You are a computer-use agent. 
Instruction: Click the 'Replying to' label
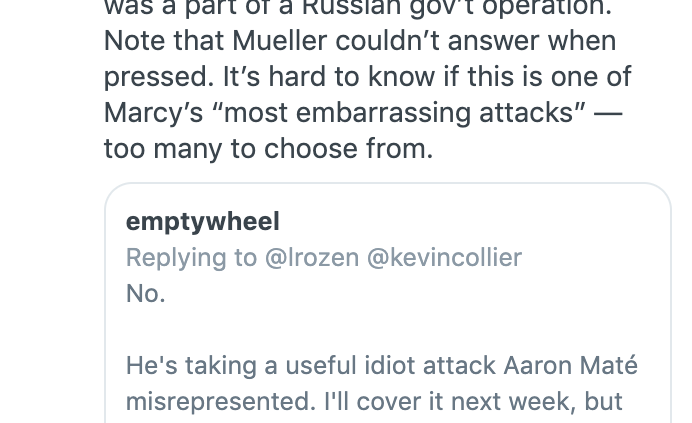[x=191, y=257]
